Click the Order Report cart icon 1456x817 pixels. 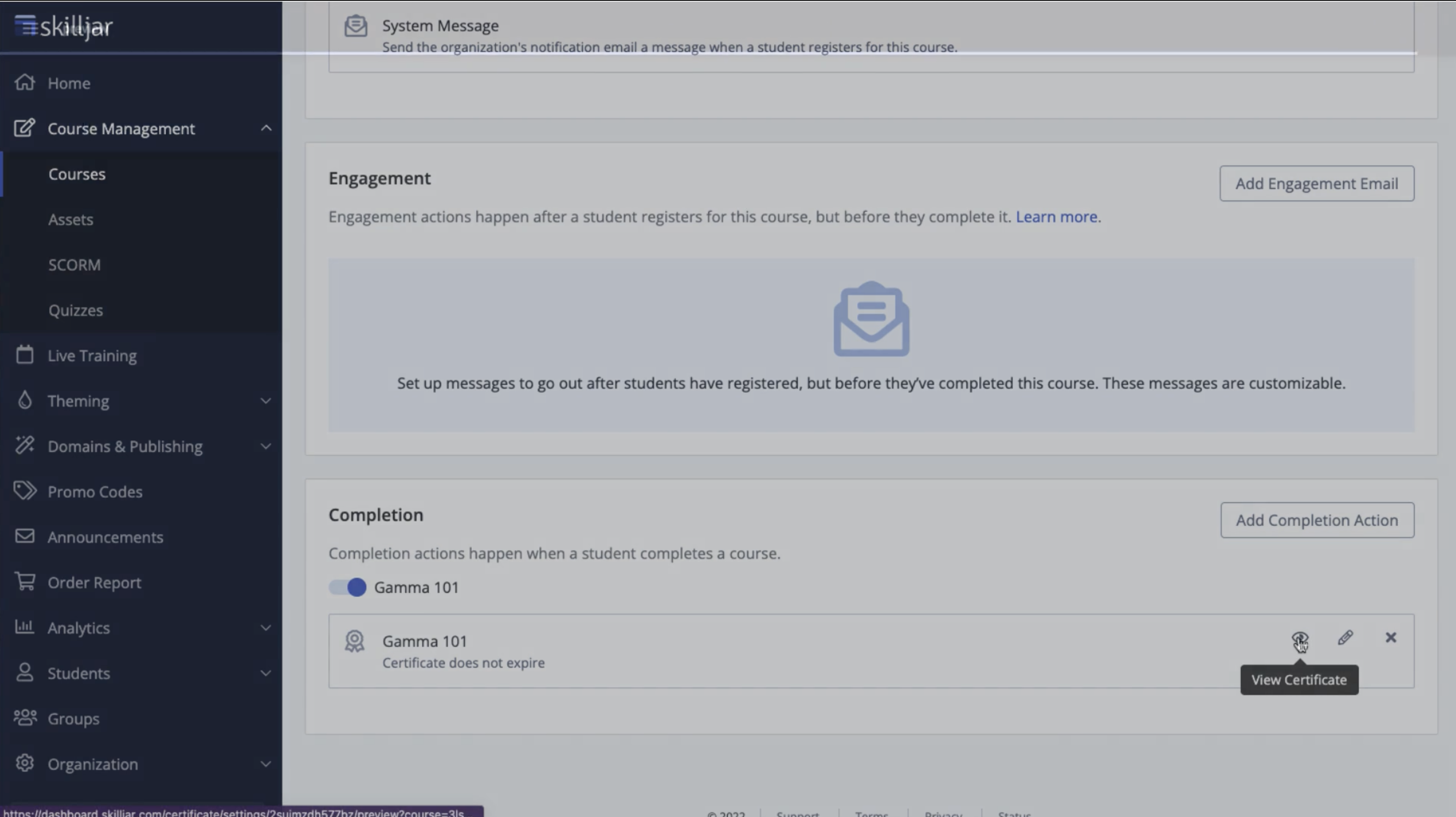click(25, 582)
